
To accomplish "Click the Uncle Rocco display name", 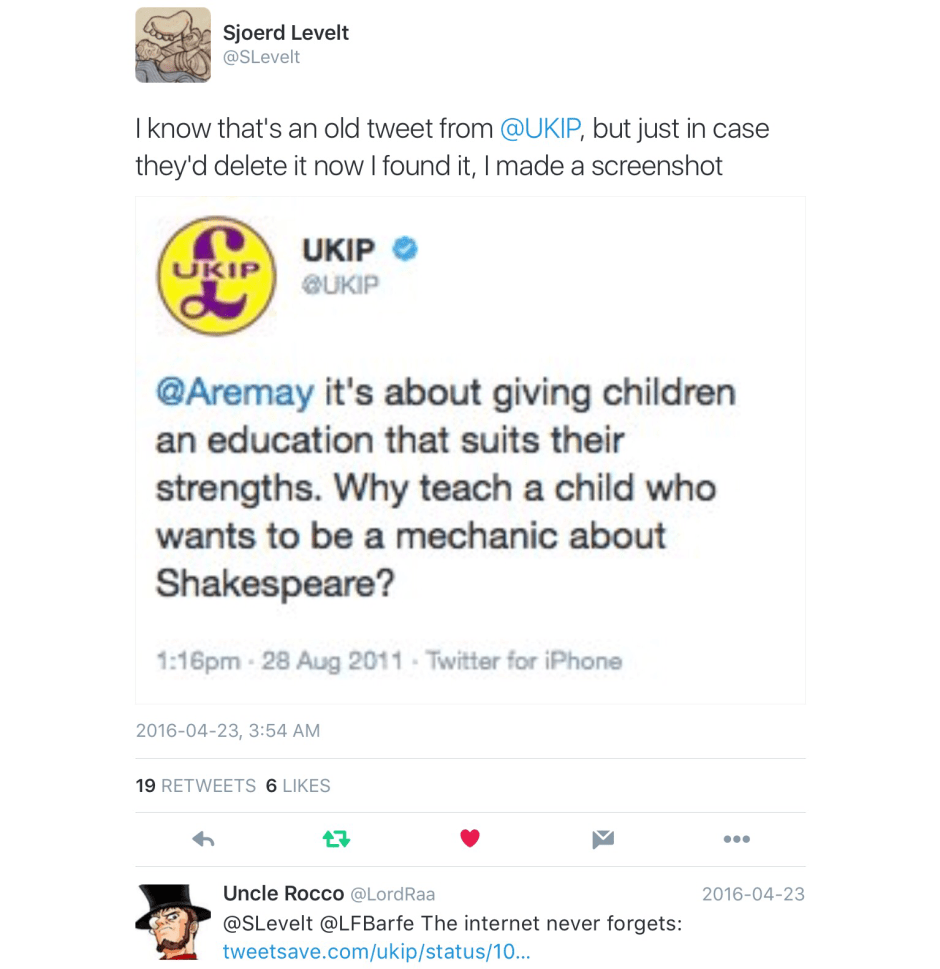I will point(283,894).
